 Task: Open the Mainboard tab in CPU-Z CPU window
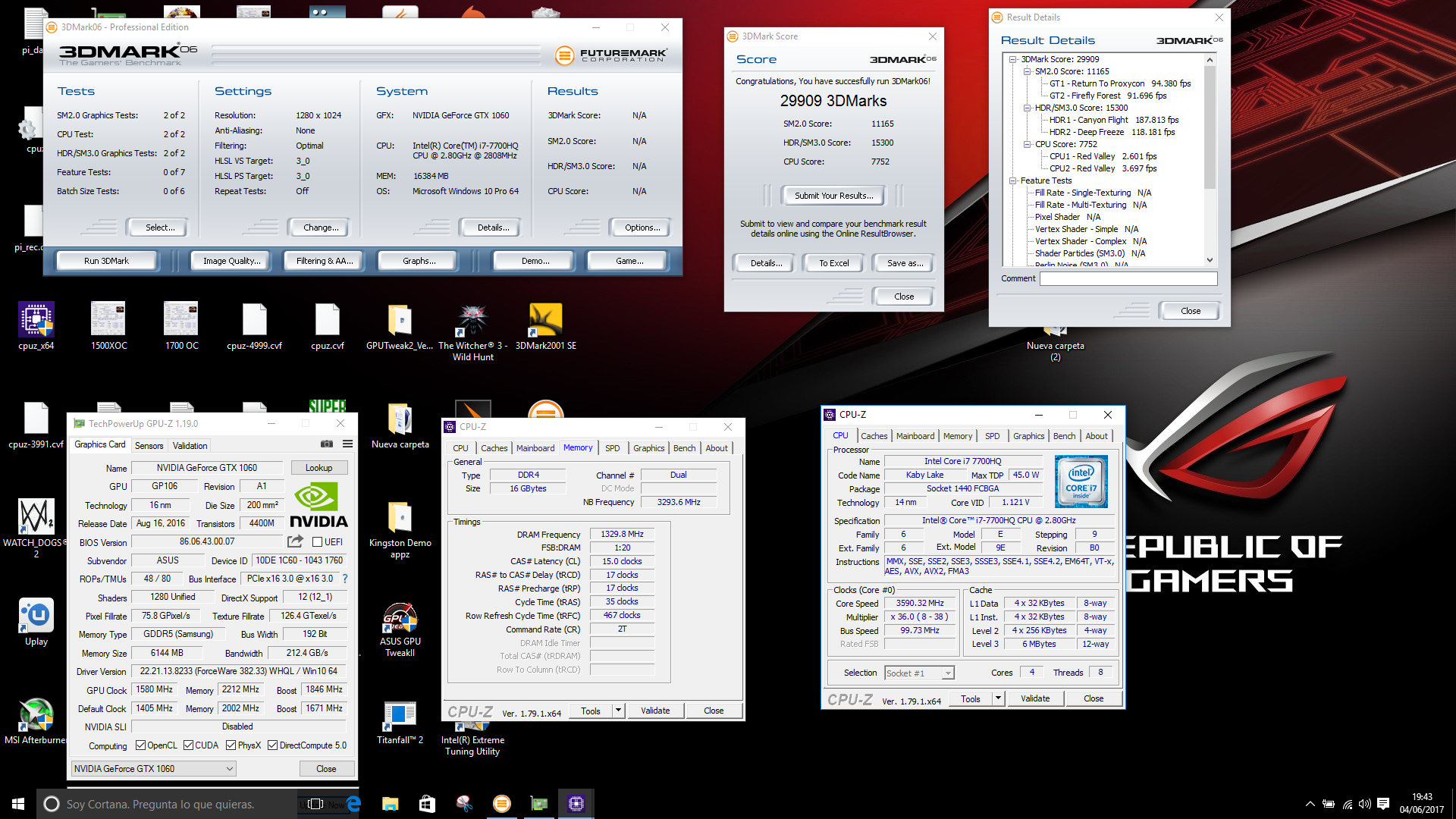pyautogui.click(x=915, y=436)
